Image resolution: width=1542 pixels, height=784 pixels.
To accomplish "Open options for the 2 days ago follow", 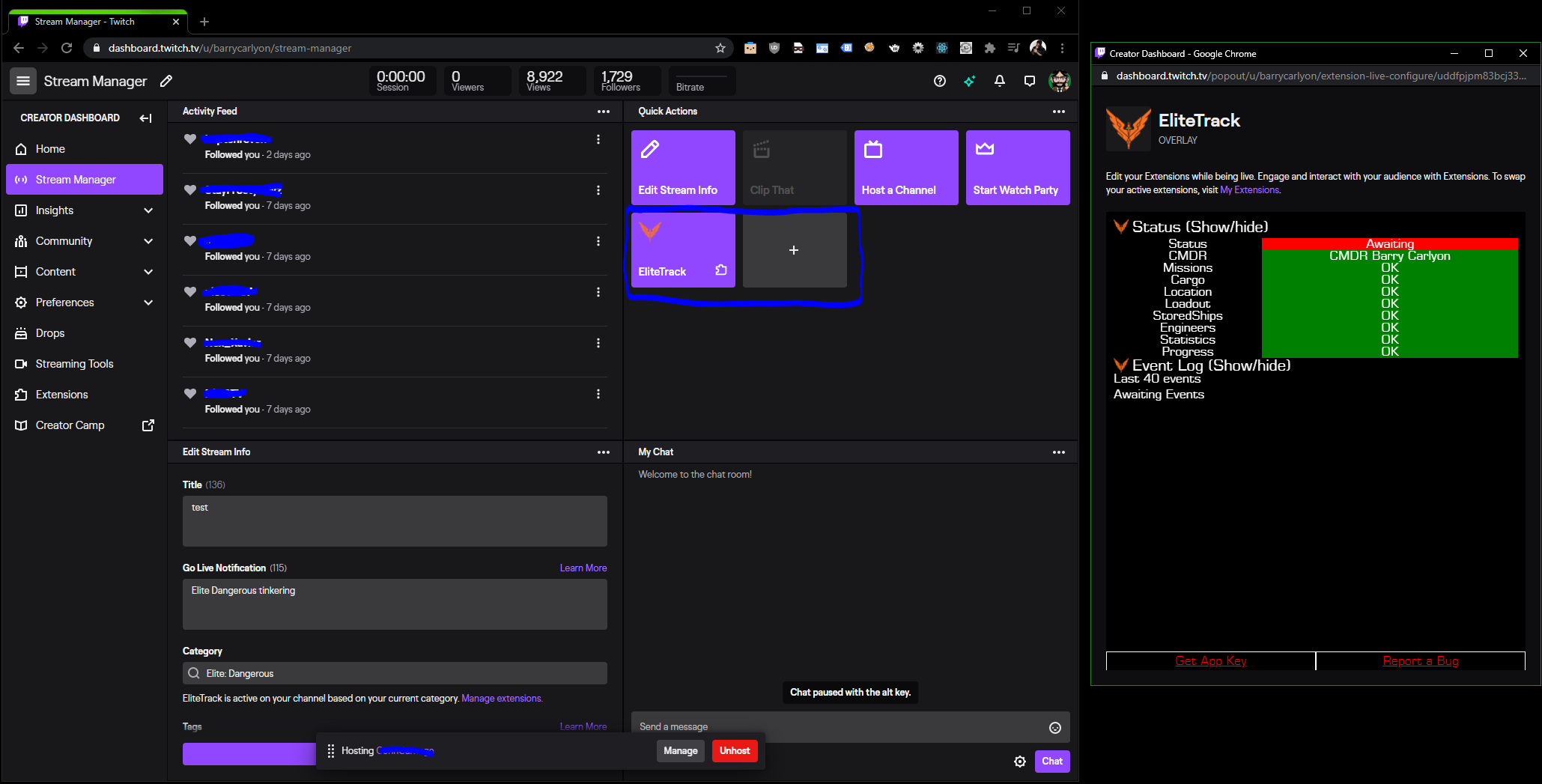I will 598,139.
